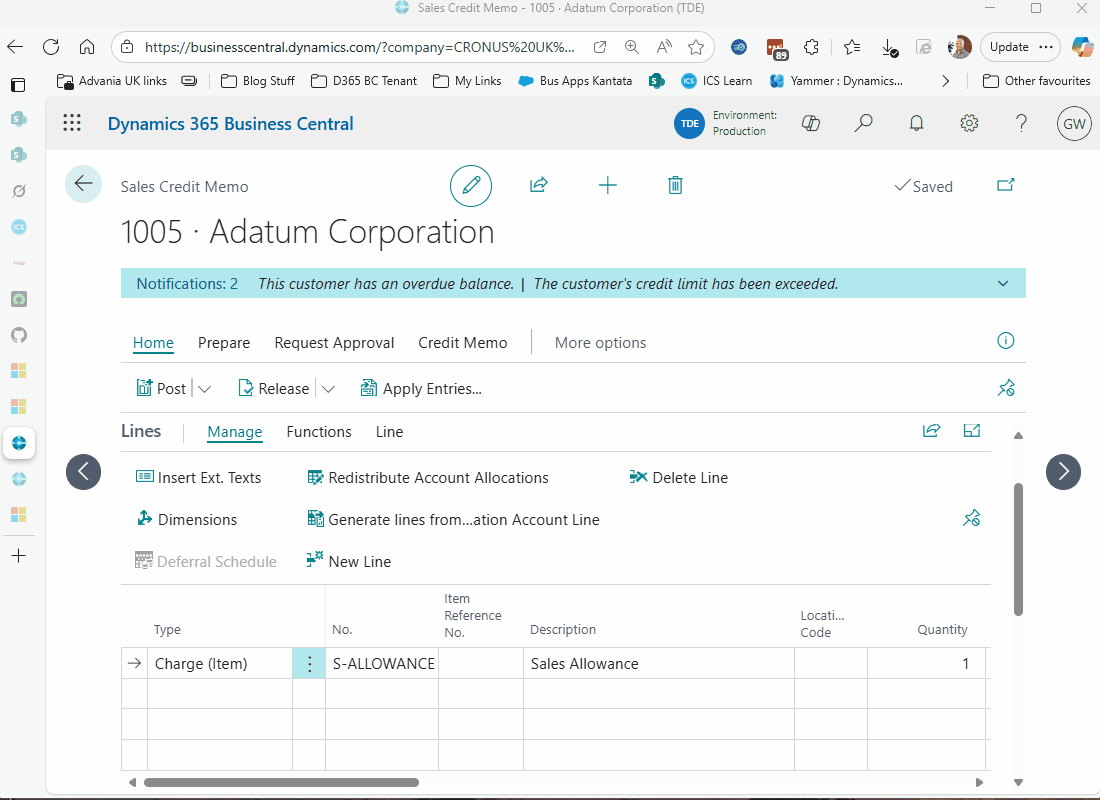Click Delete Line action

click(x=679, y=478)
